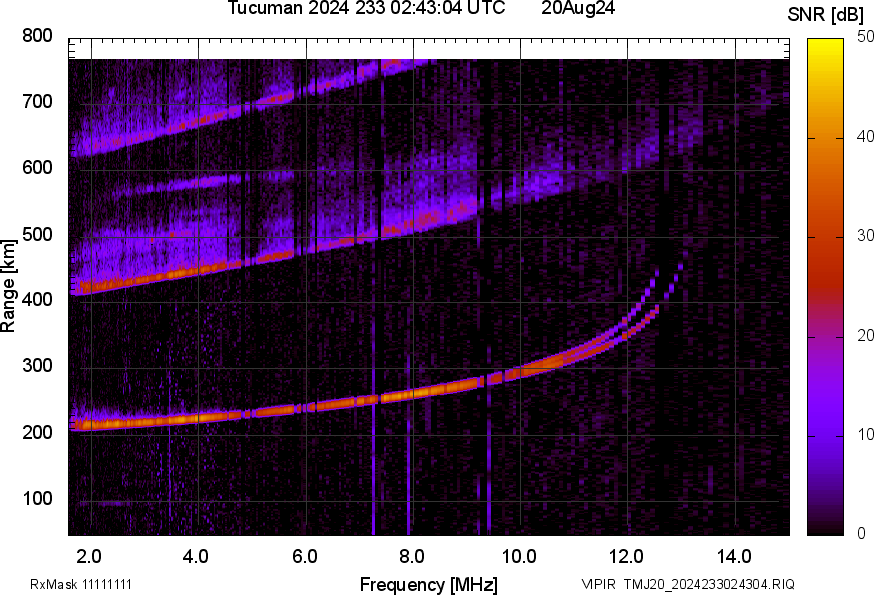Click the colorbar tick label '0'
Image resolution: width=874 pixels, height=595 pixels.
tap(862, 534)
